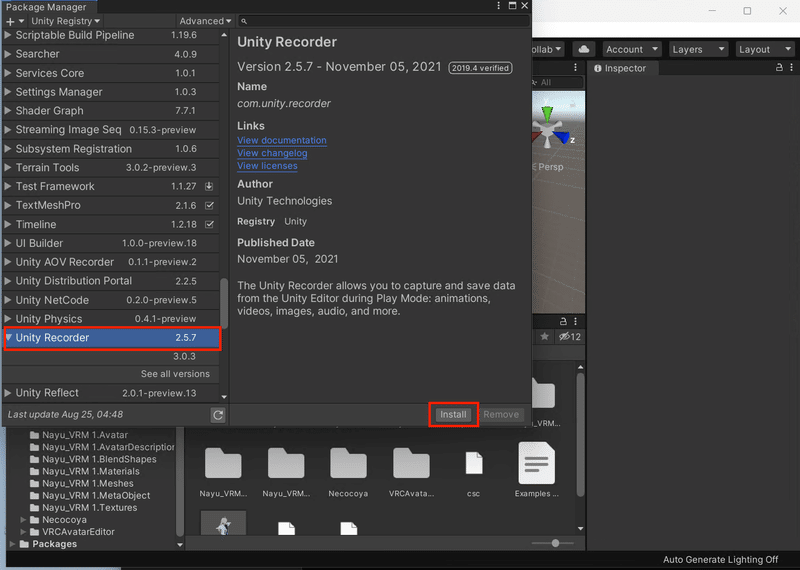
Task: Collapse the Unity Recorder package versions
Action: pos(9,337)
